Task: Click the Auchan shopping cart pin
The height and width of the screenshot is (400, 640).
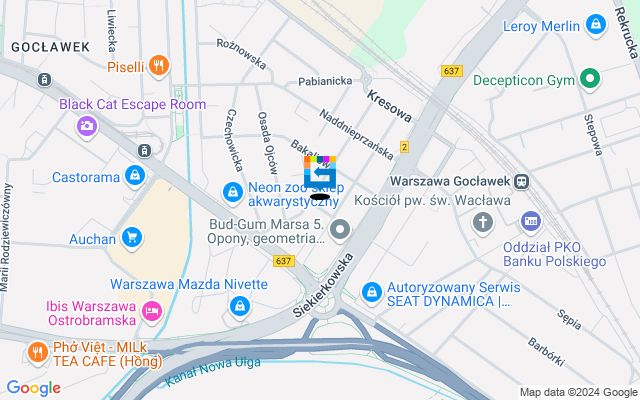Action: click(132, 238)
